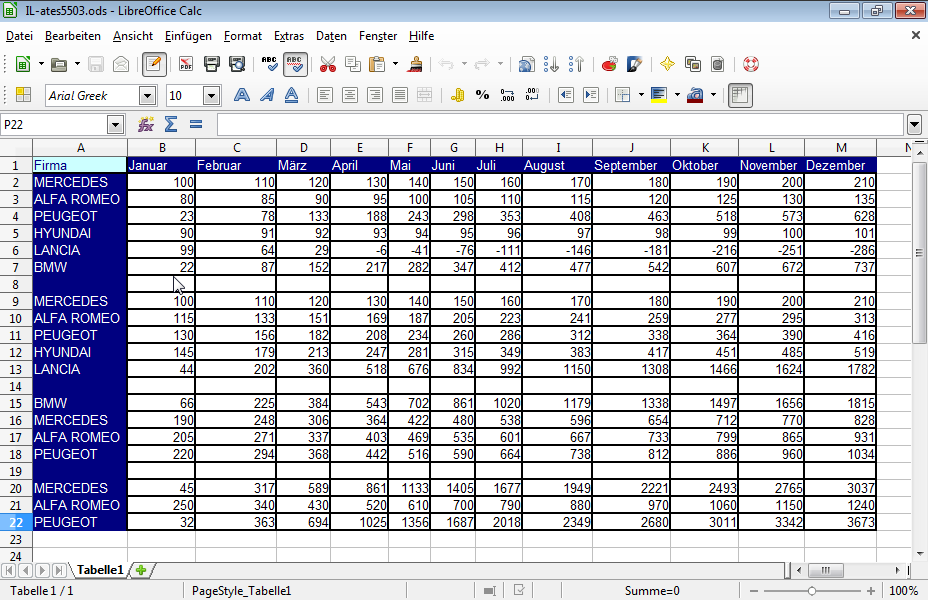928x600 pixels.
Task: Toggle edit file mode
Action: click(x=154, y=64)
